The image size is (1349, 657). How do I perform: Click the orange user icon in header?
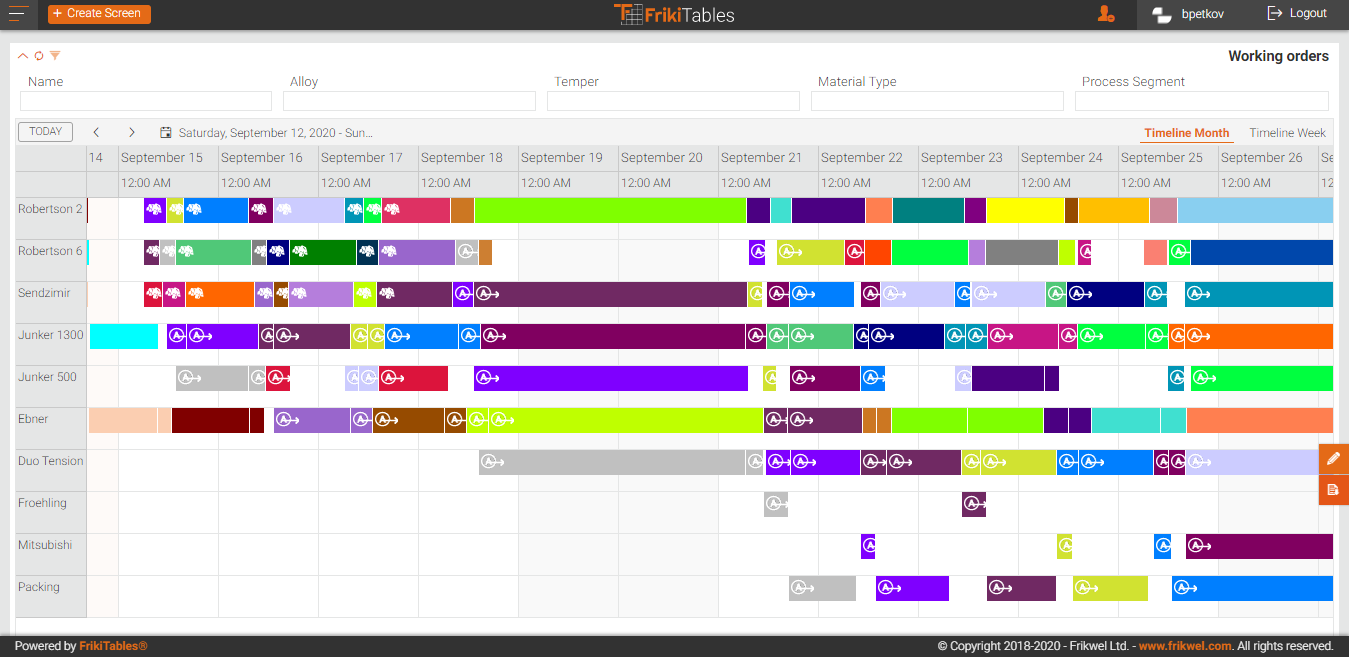[x=1105, y=14]
